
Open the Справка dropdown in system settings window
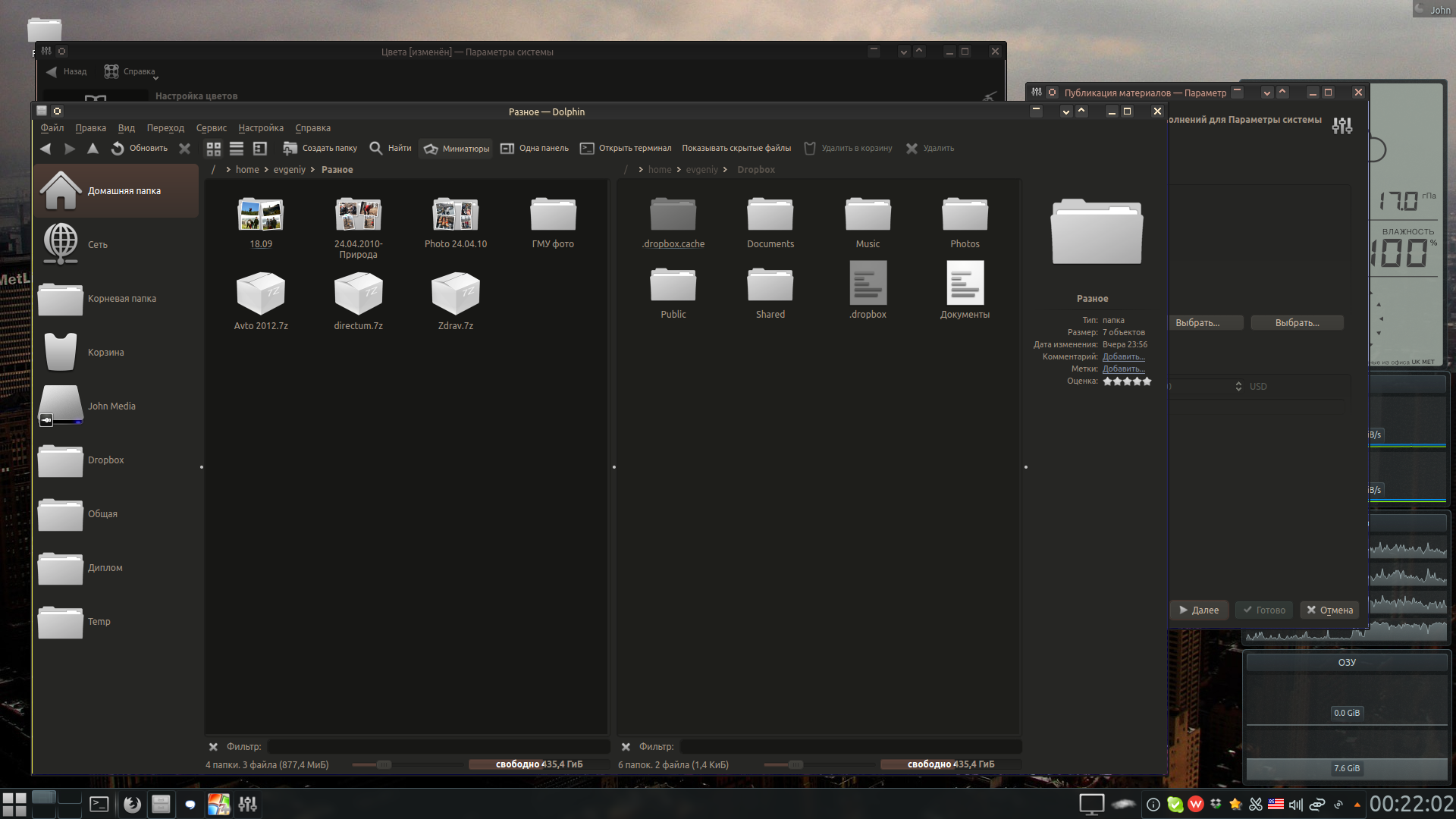click(x=131, y=72)
